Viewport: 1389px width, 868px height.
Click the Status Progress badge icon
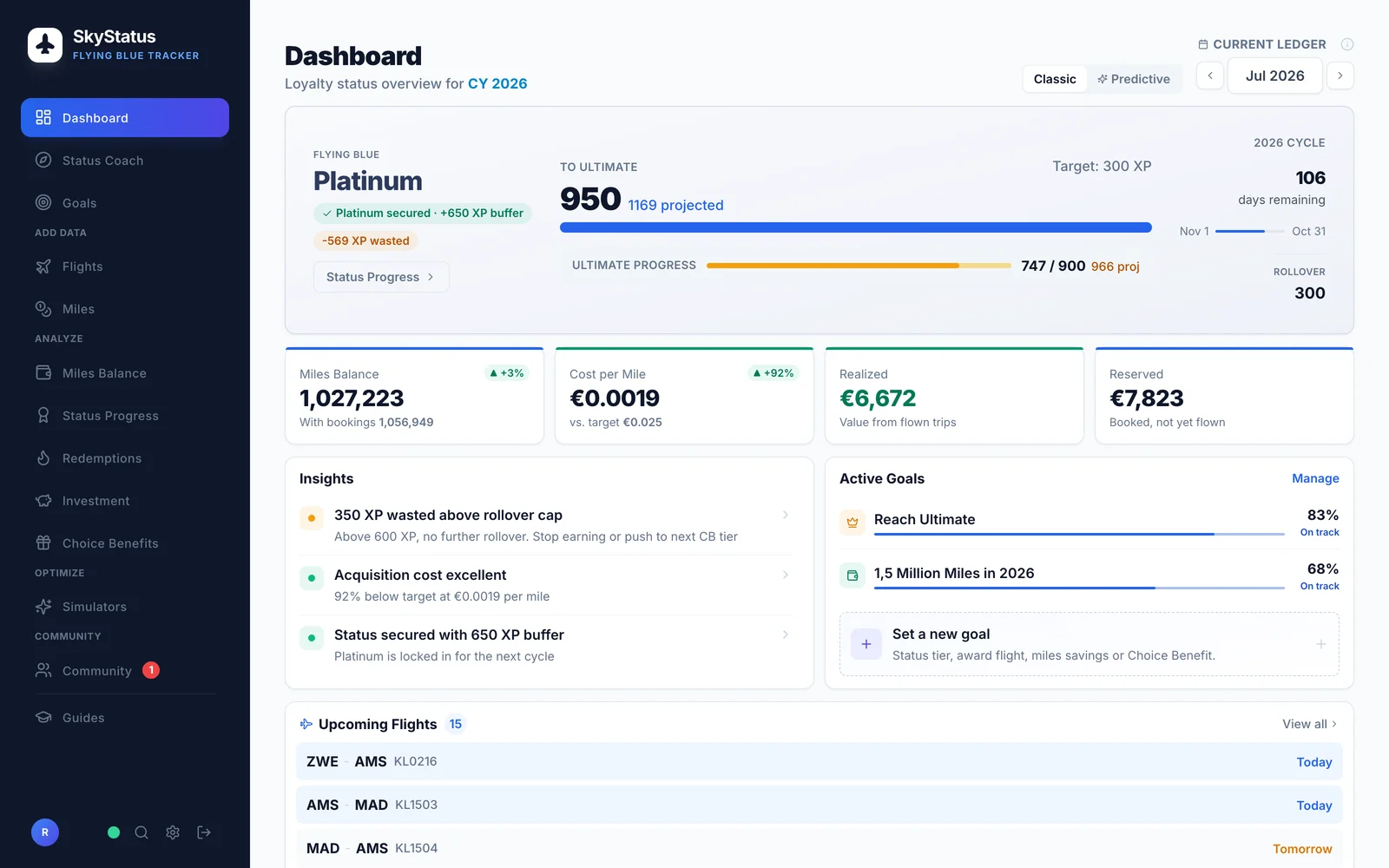tap(43, 416)
